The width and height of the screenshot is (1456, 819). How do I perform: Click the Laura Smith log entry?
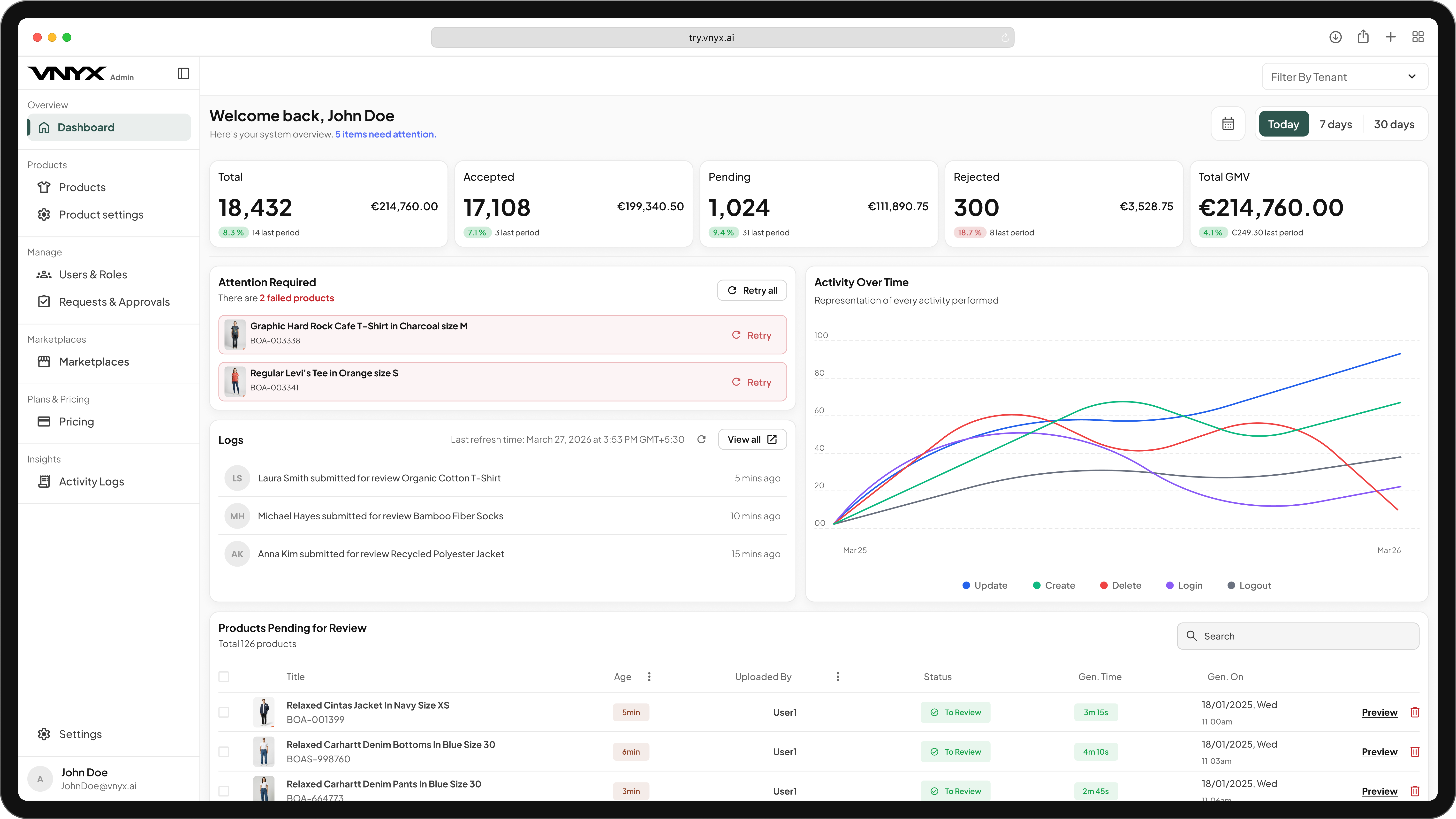(502, 478)
